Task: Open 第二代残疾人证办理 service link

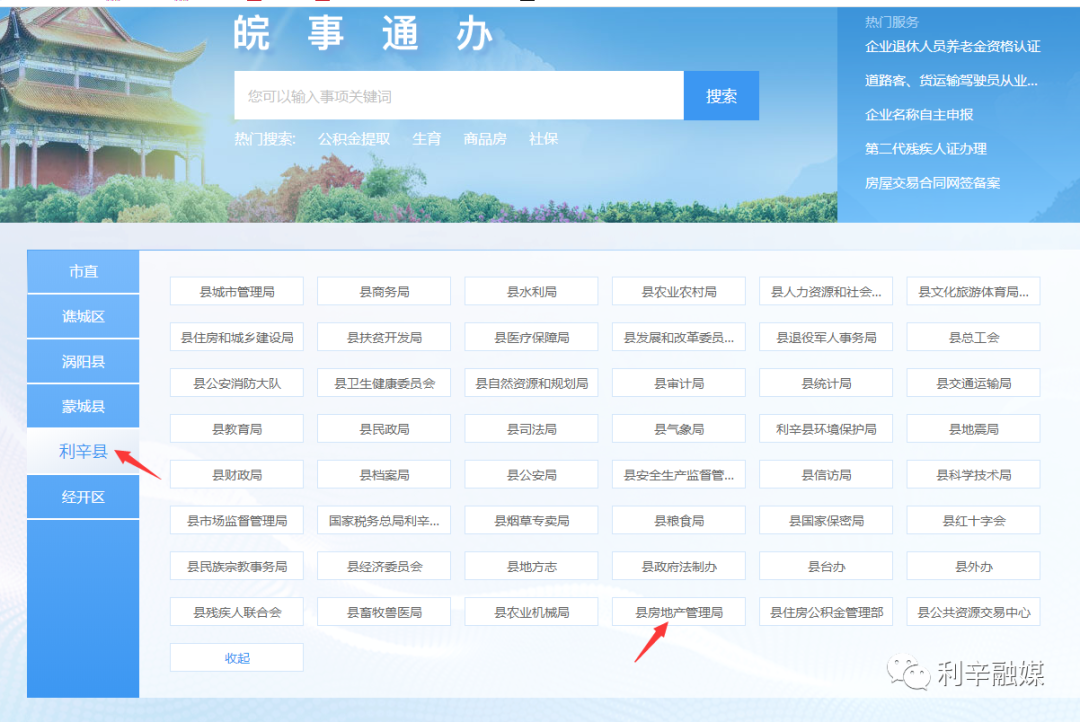Action: click(926, 149)
